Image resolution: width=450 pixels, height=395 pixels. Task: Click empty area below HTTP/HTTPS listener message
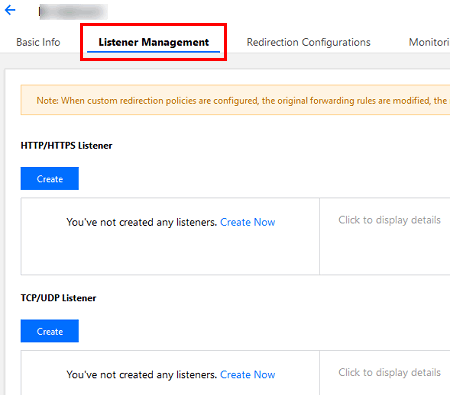(170, 253)
